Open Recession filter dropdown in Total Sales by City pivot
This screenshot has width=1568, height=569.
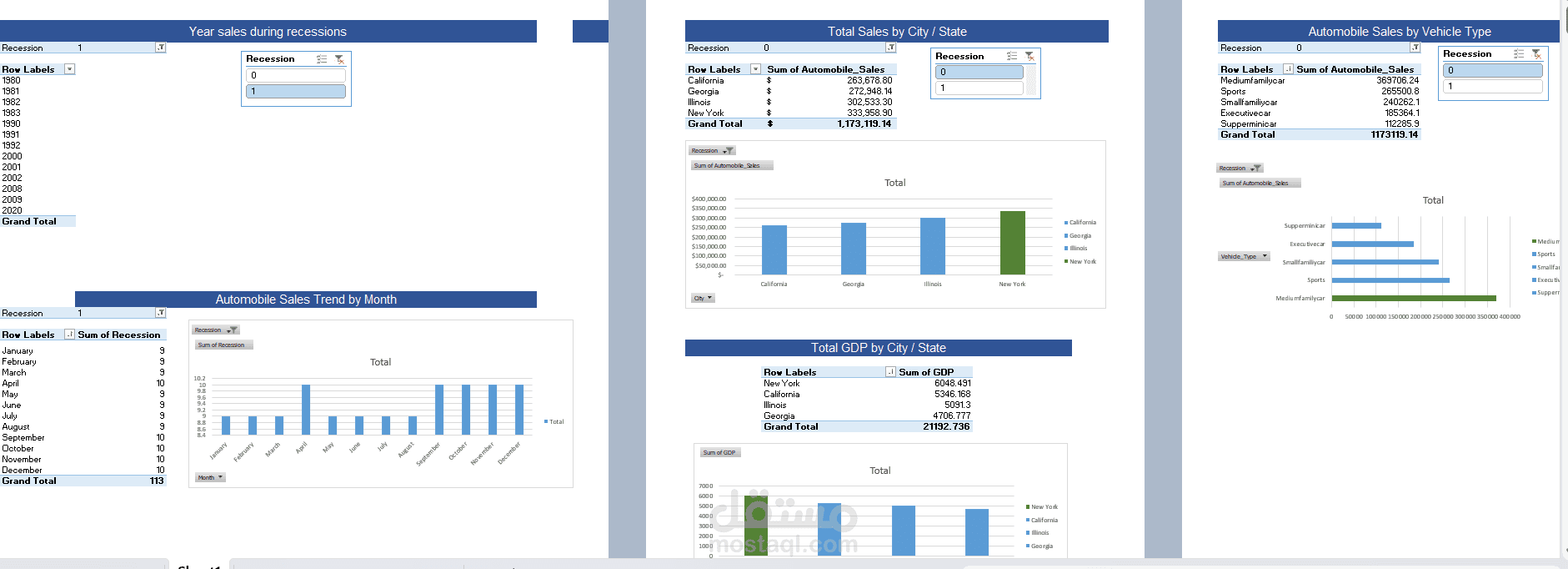(x=891, y=48)
